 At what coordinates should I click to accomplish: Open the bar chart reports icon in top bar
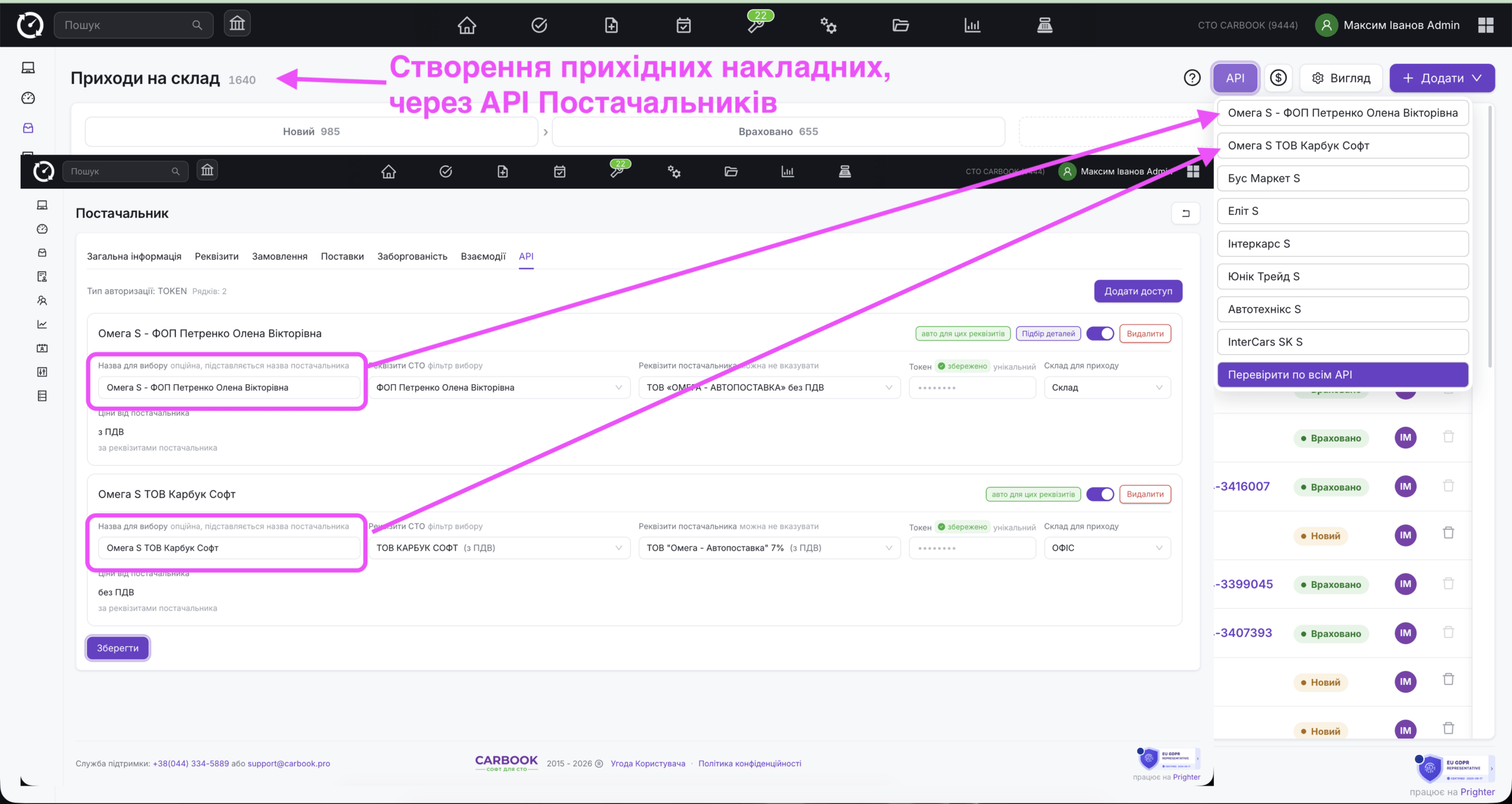tap(972, 25)
